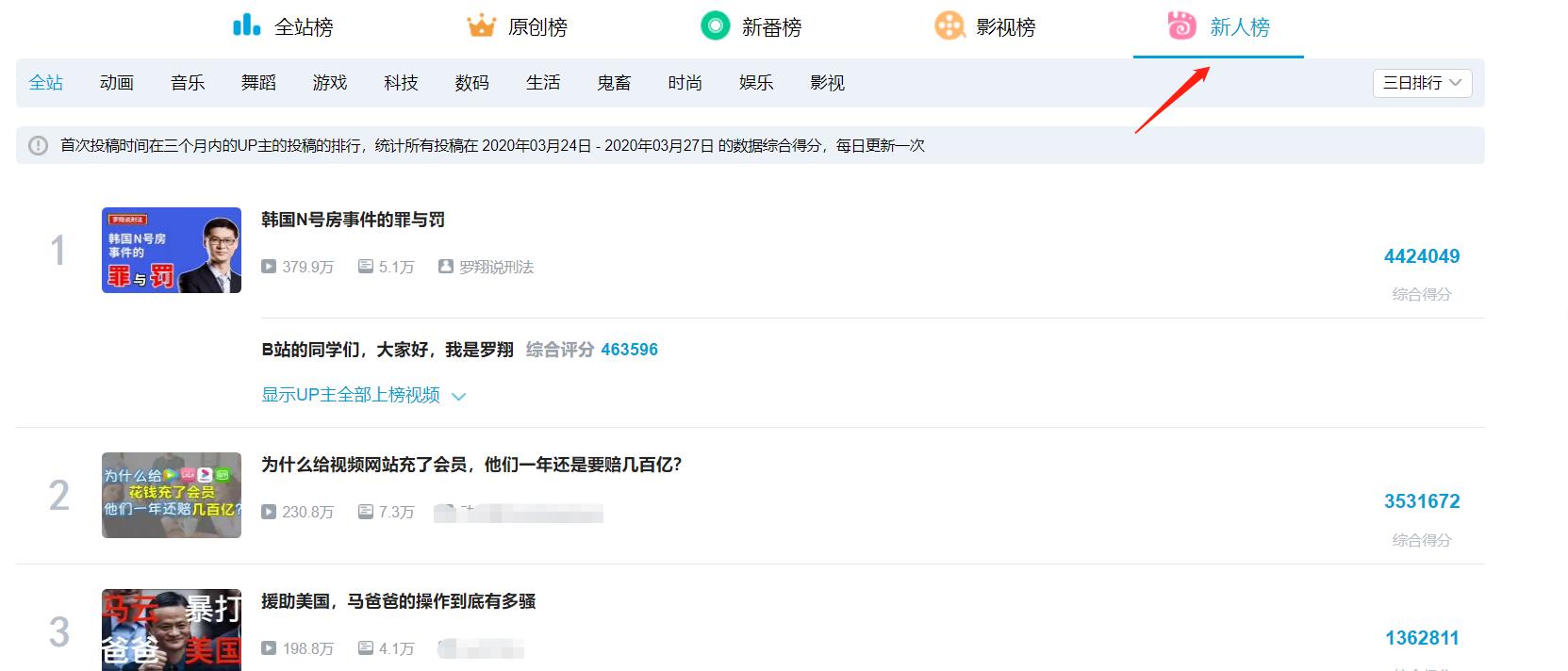Filter ranking by 娱乐 category
Viewport: 1568px width, 671px height.
pos(756,83)
